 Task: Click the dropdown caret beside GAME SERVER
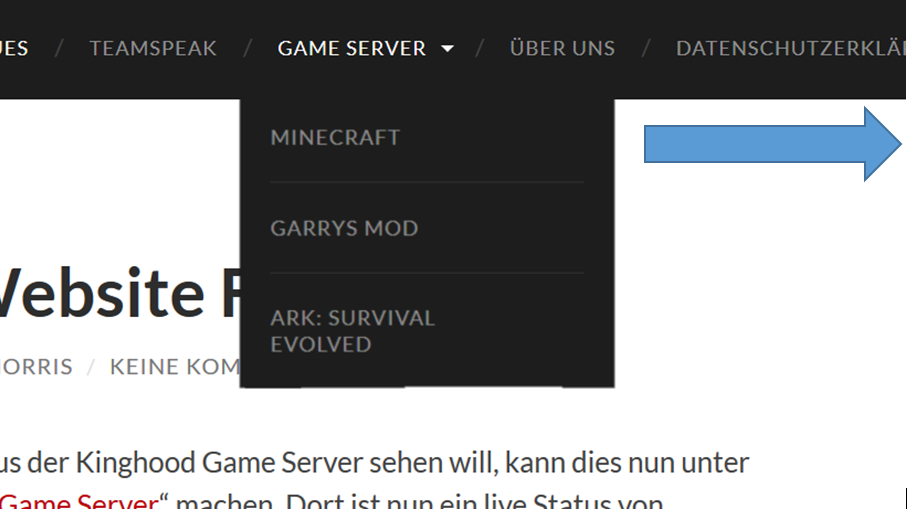447,49
